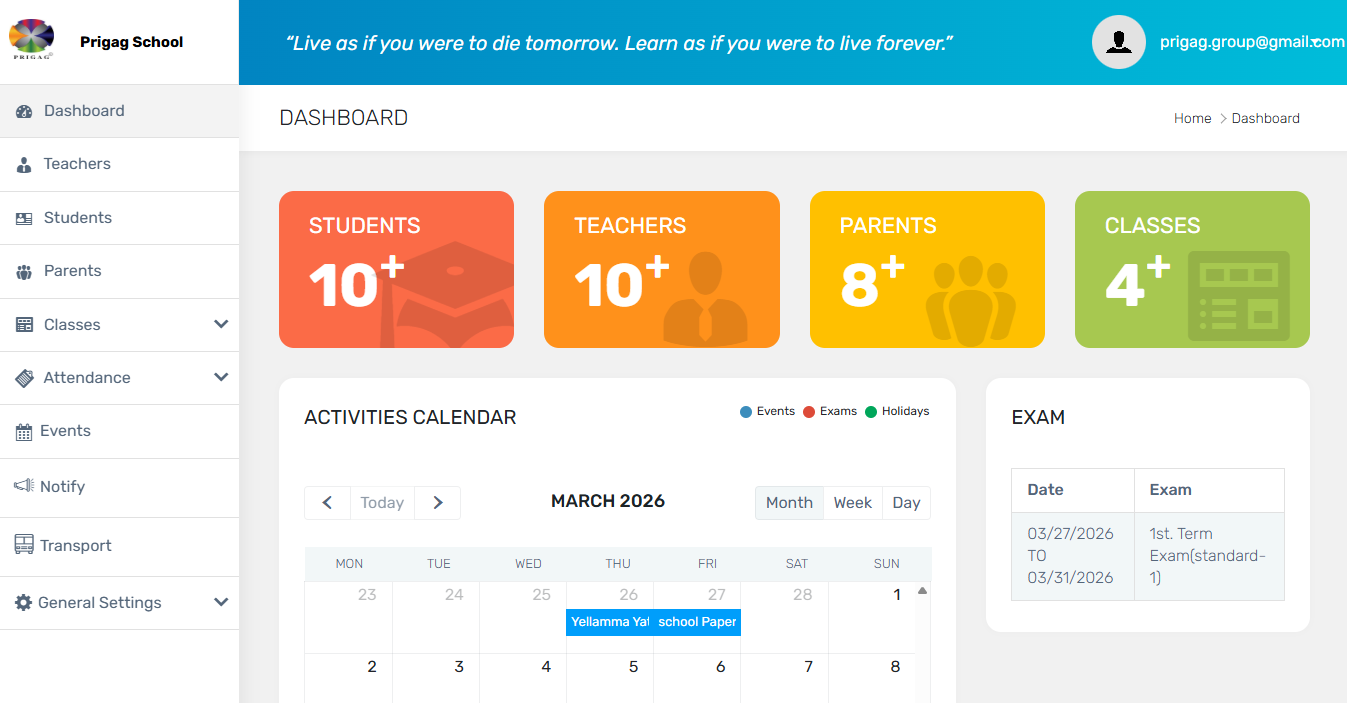Click the blue Events legend dot

tap(746, 412)
